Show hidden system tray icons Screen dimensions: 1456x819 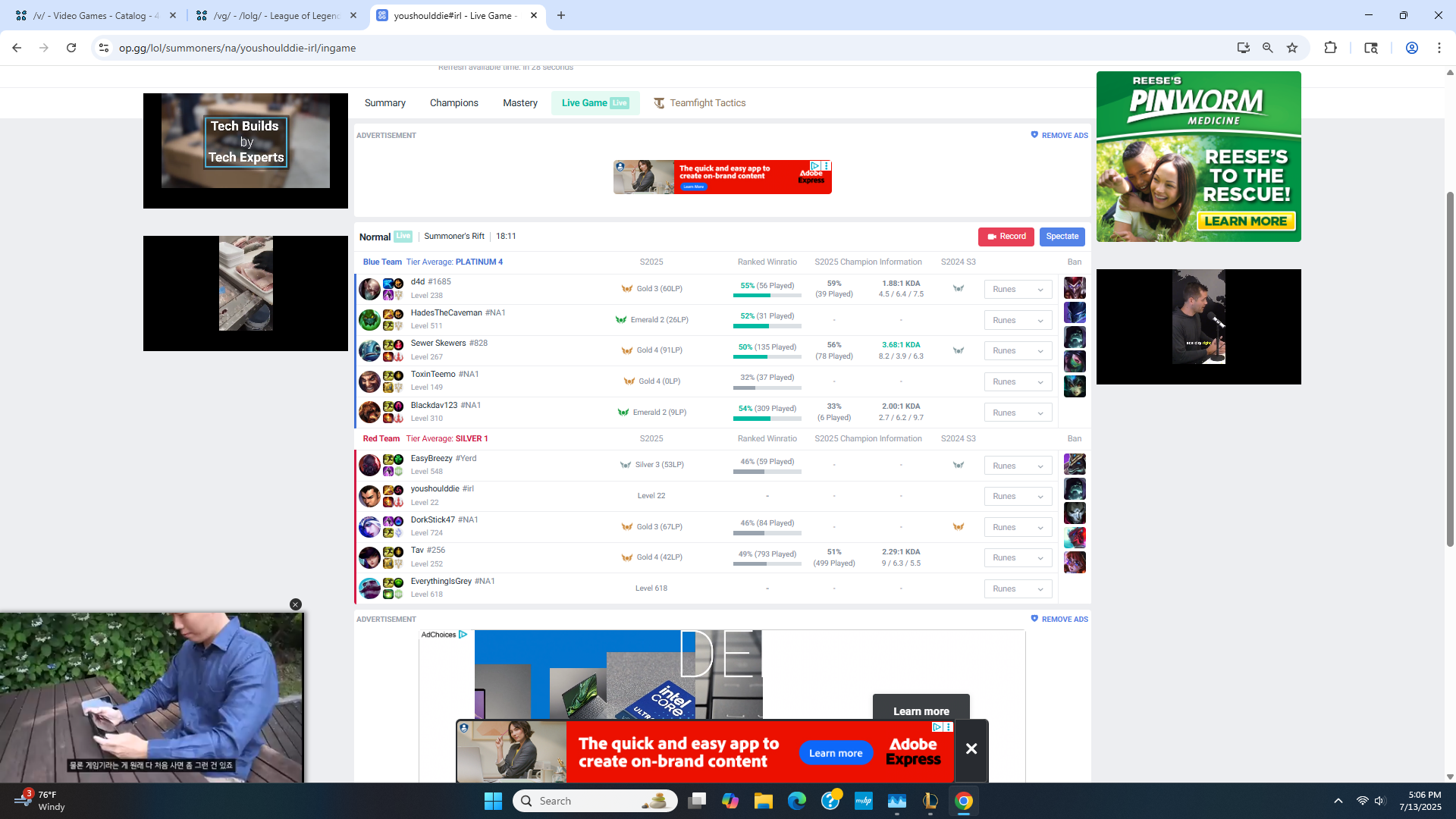1338,801
